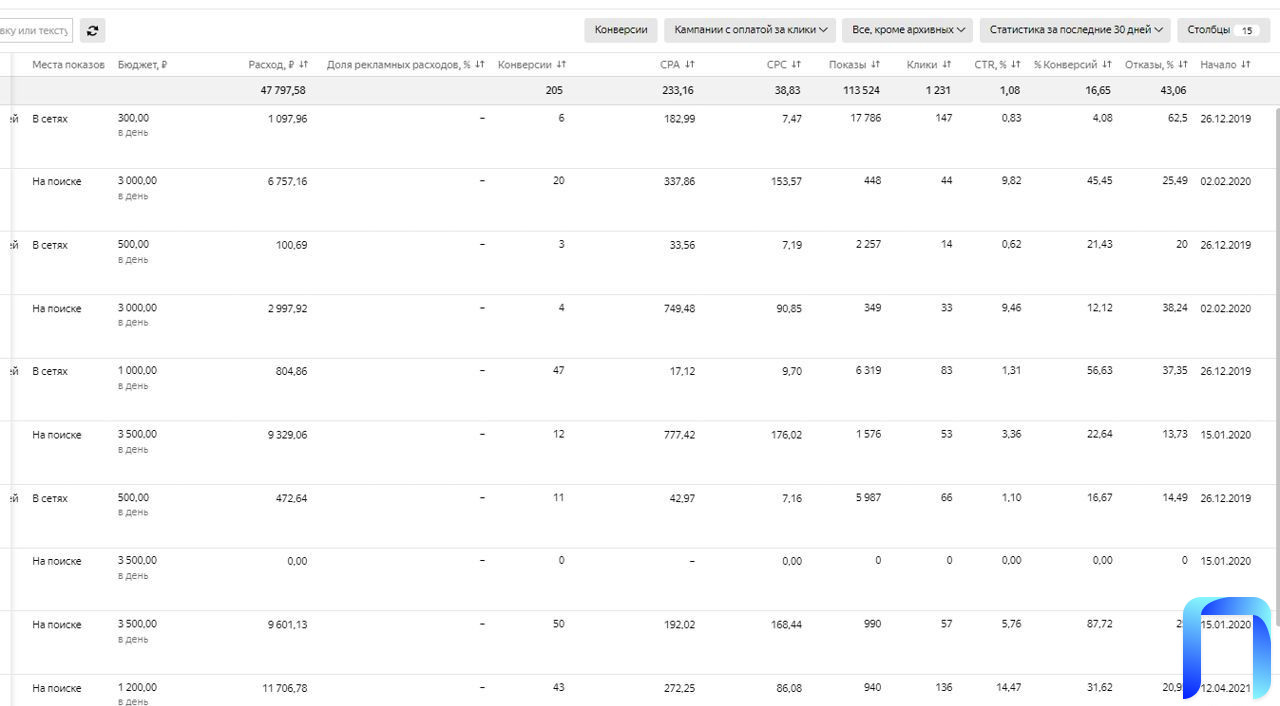Click spend cell 9 601,13
1280x706 pixels.
click(x=287, y=624)
